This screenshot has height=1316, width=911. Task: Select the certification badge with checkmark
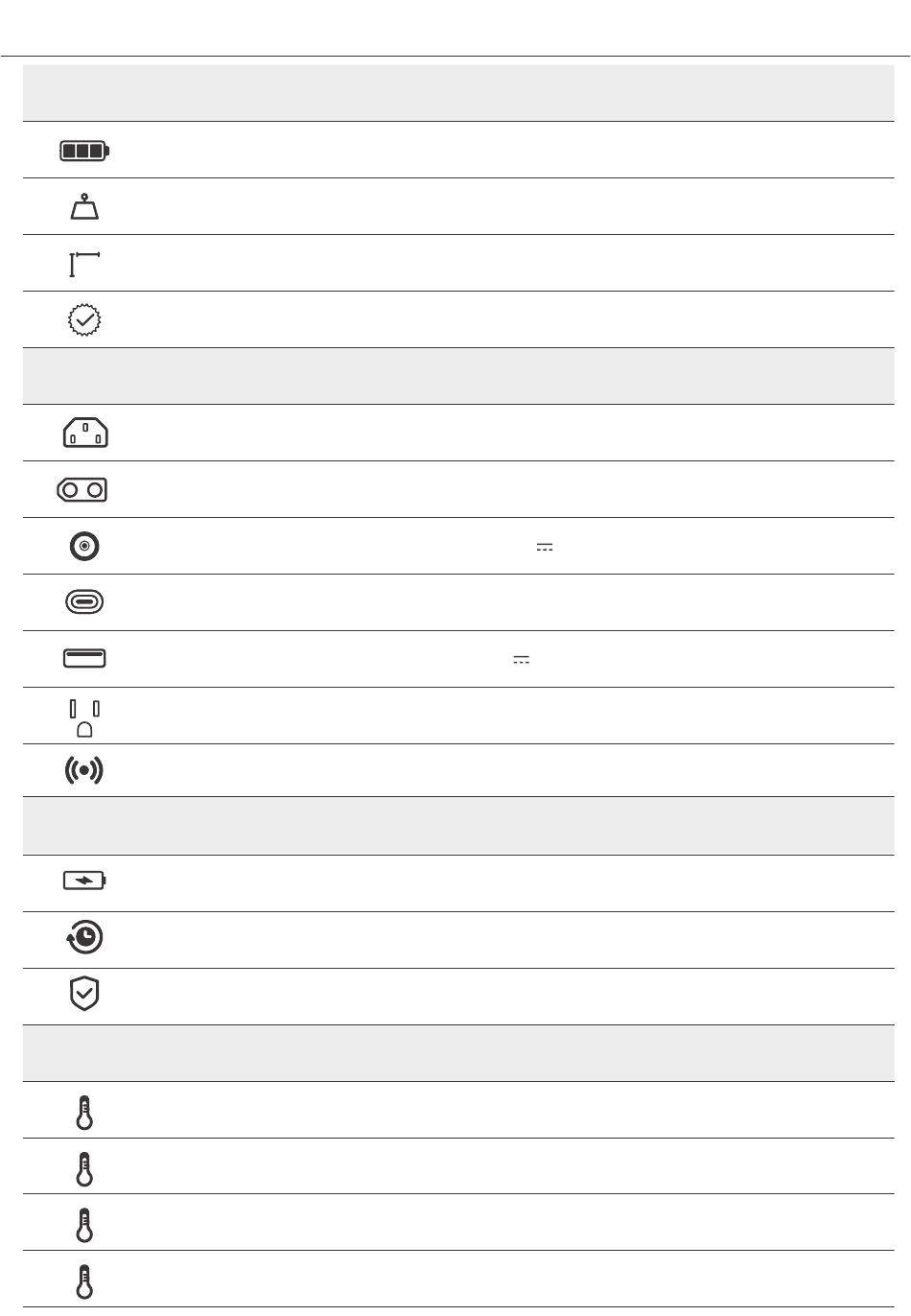click(x=85, y=320)
